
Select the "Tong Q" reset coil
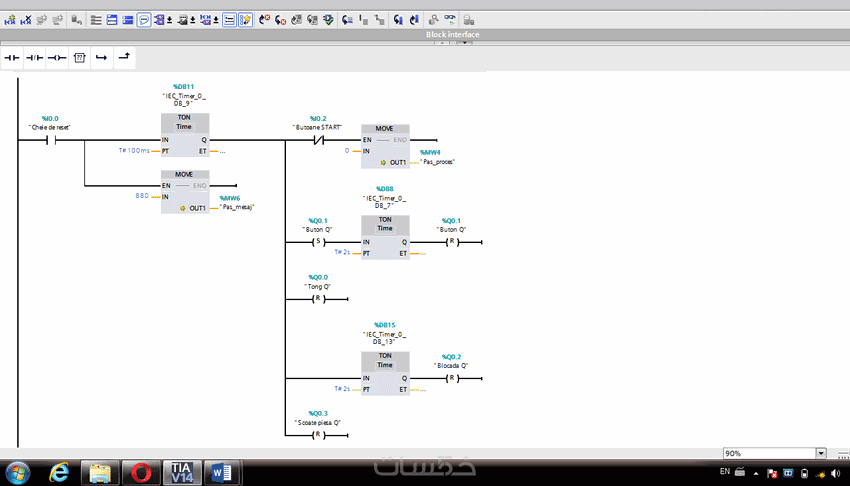point(318,299)
